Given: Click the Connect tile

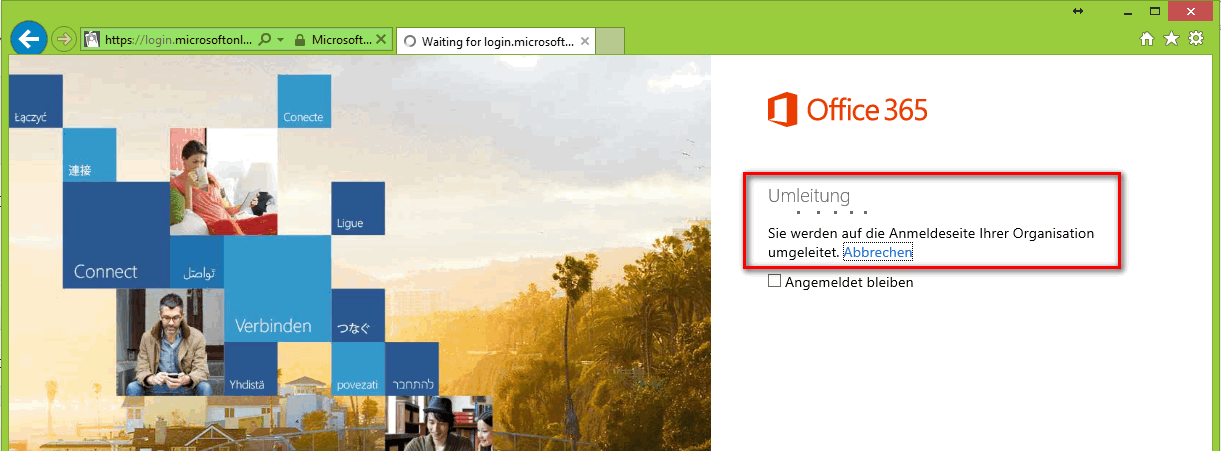Looking at the screenshot, I should tap(116, 235).
